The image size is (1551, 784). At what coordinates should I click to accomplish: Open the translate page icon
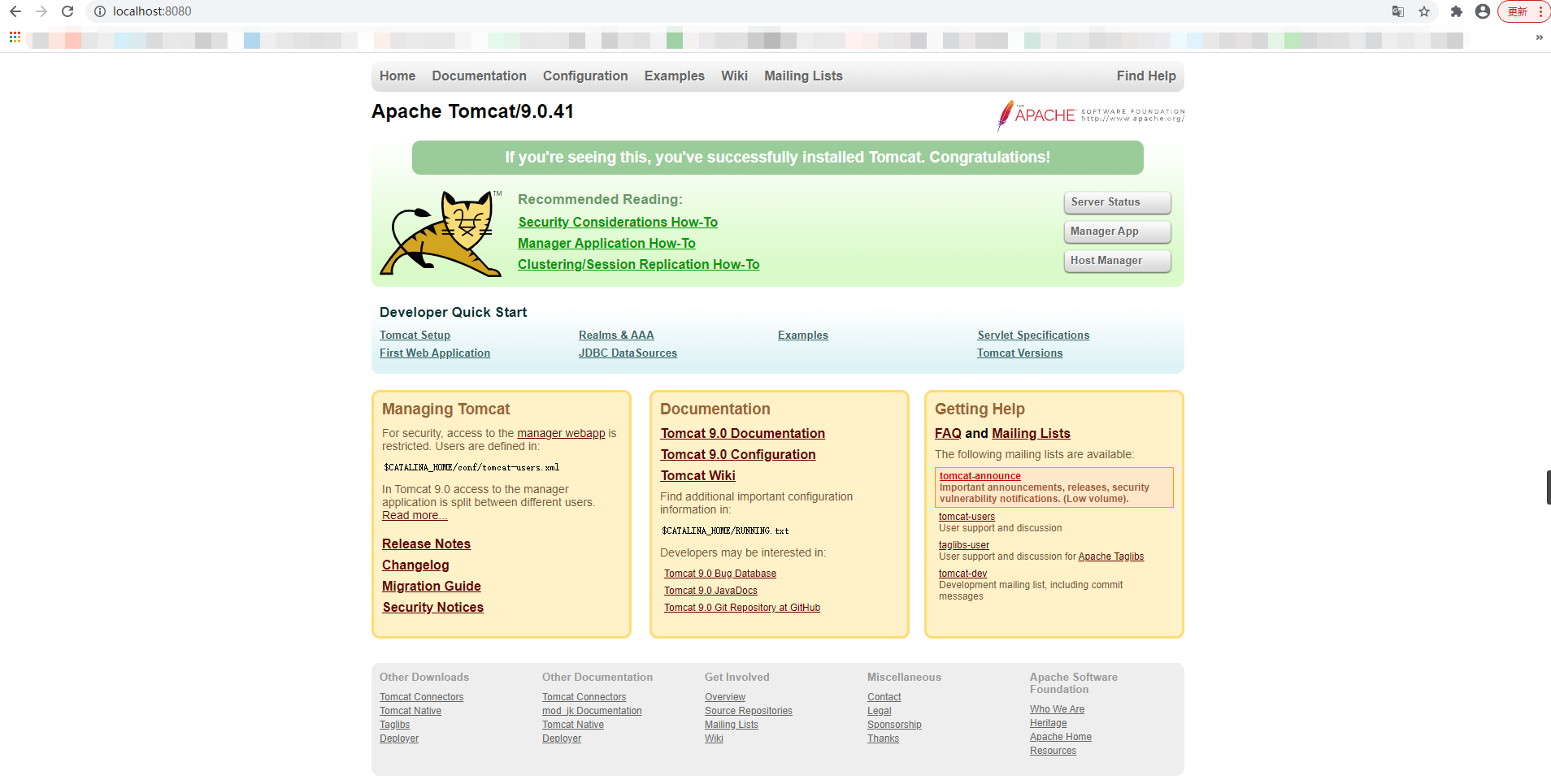point(1398,11)
